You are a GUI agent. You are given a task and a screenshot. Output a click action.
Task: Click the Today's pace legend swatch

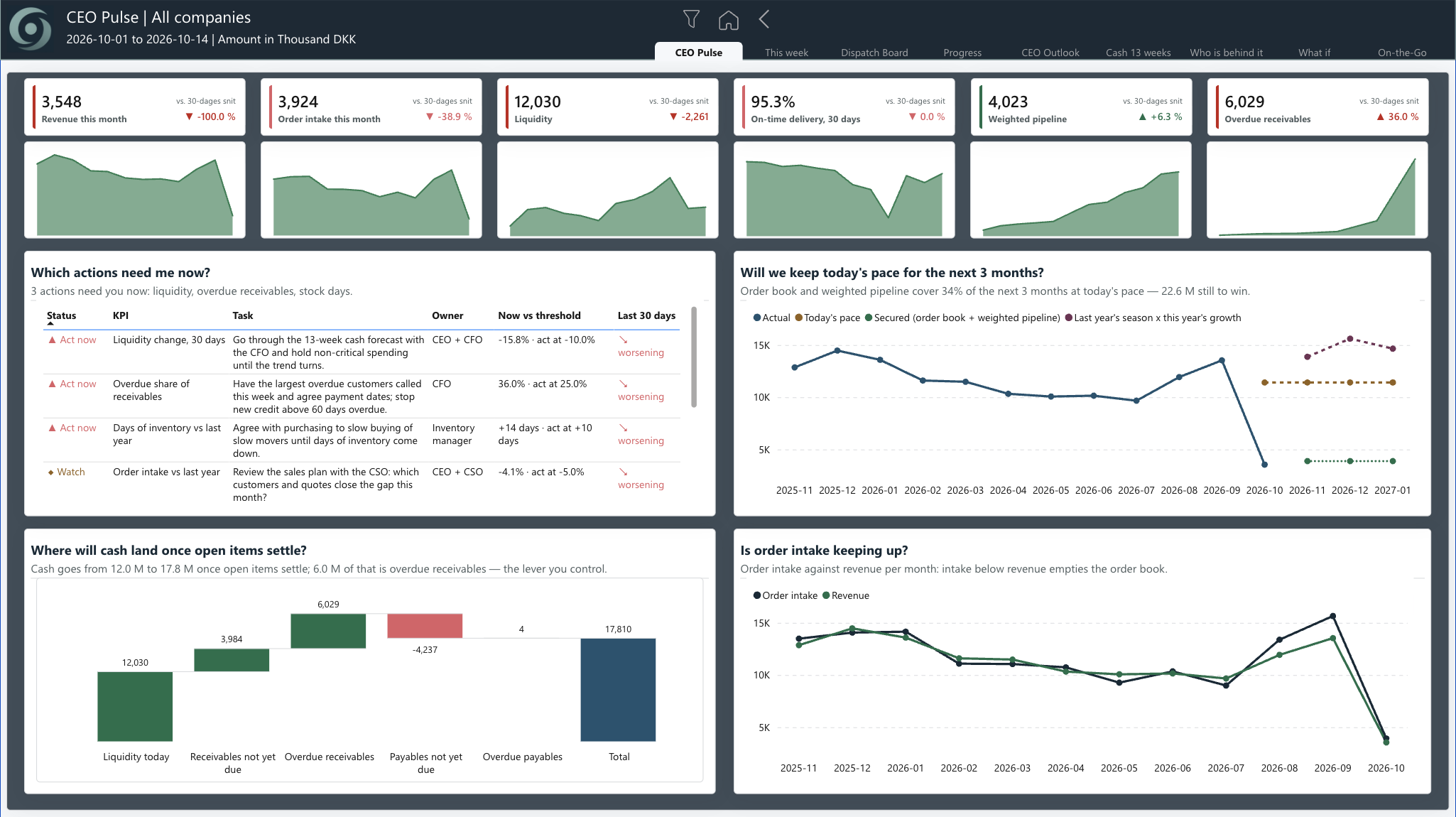(799, 318)
